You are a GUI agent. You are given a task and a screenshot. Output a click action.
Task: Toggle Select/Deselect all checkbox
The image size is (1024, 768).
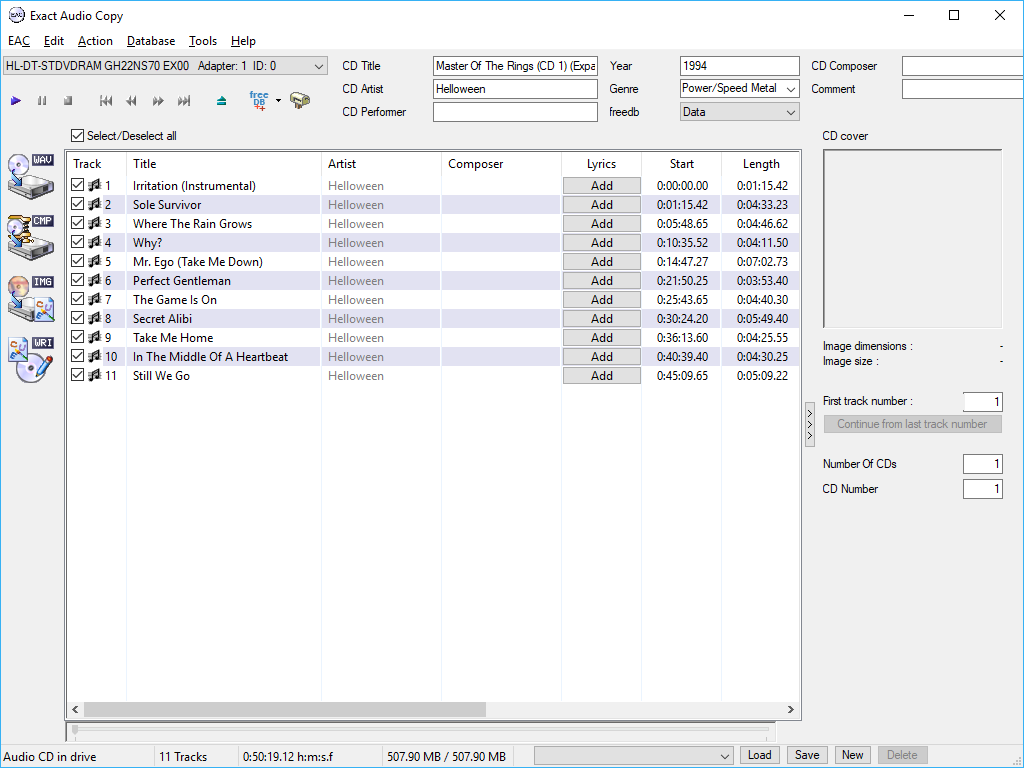[77, 136]
